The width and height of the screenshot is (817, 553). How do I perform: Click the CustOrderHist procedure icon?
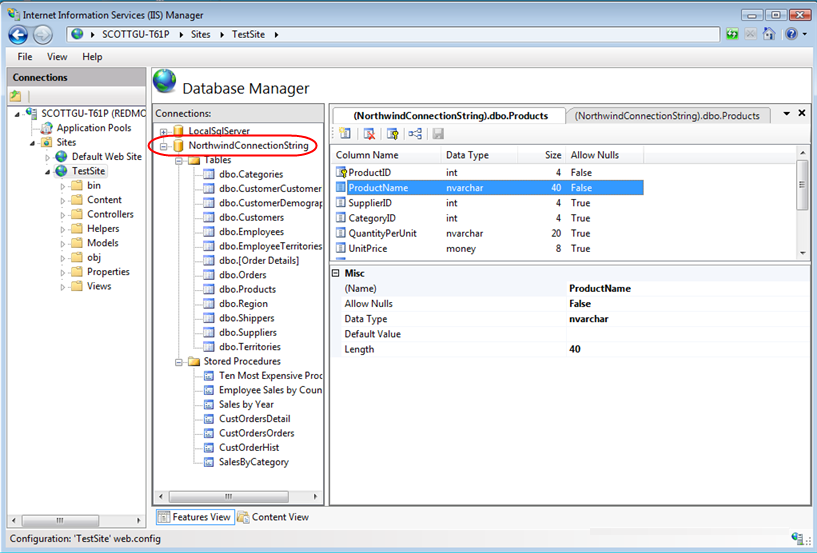(208, 447)
